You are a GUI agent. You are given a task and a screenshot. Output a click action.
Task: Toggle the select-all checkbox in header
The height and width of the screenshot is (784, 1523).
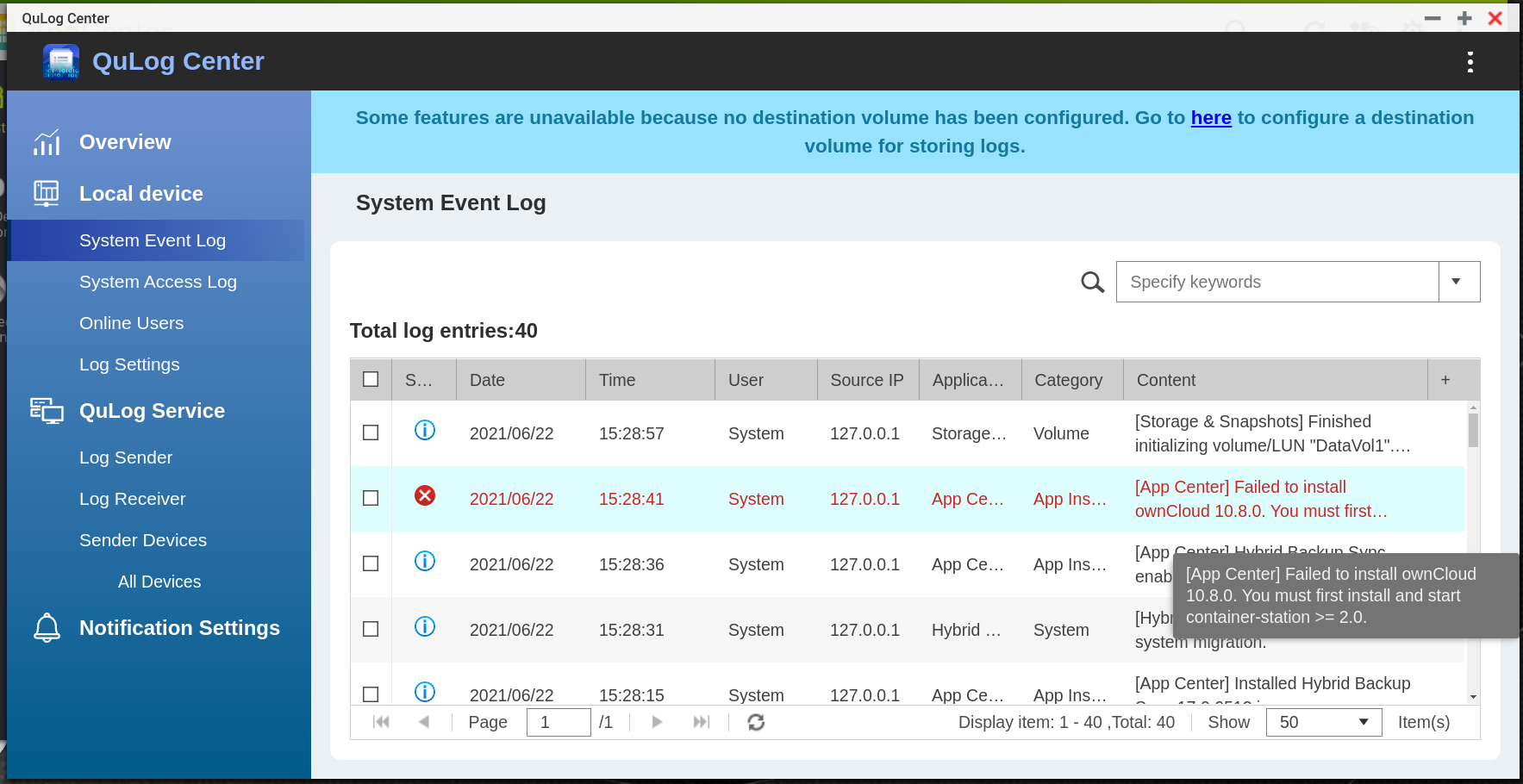coord(371,379)
